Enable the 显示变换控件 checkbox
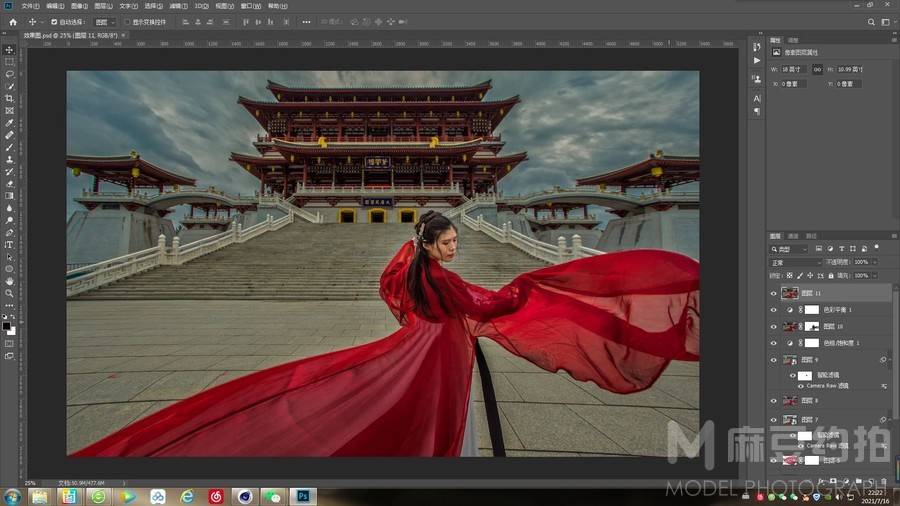This screenshot has height=506, width=900. (127, 21)
